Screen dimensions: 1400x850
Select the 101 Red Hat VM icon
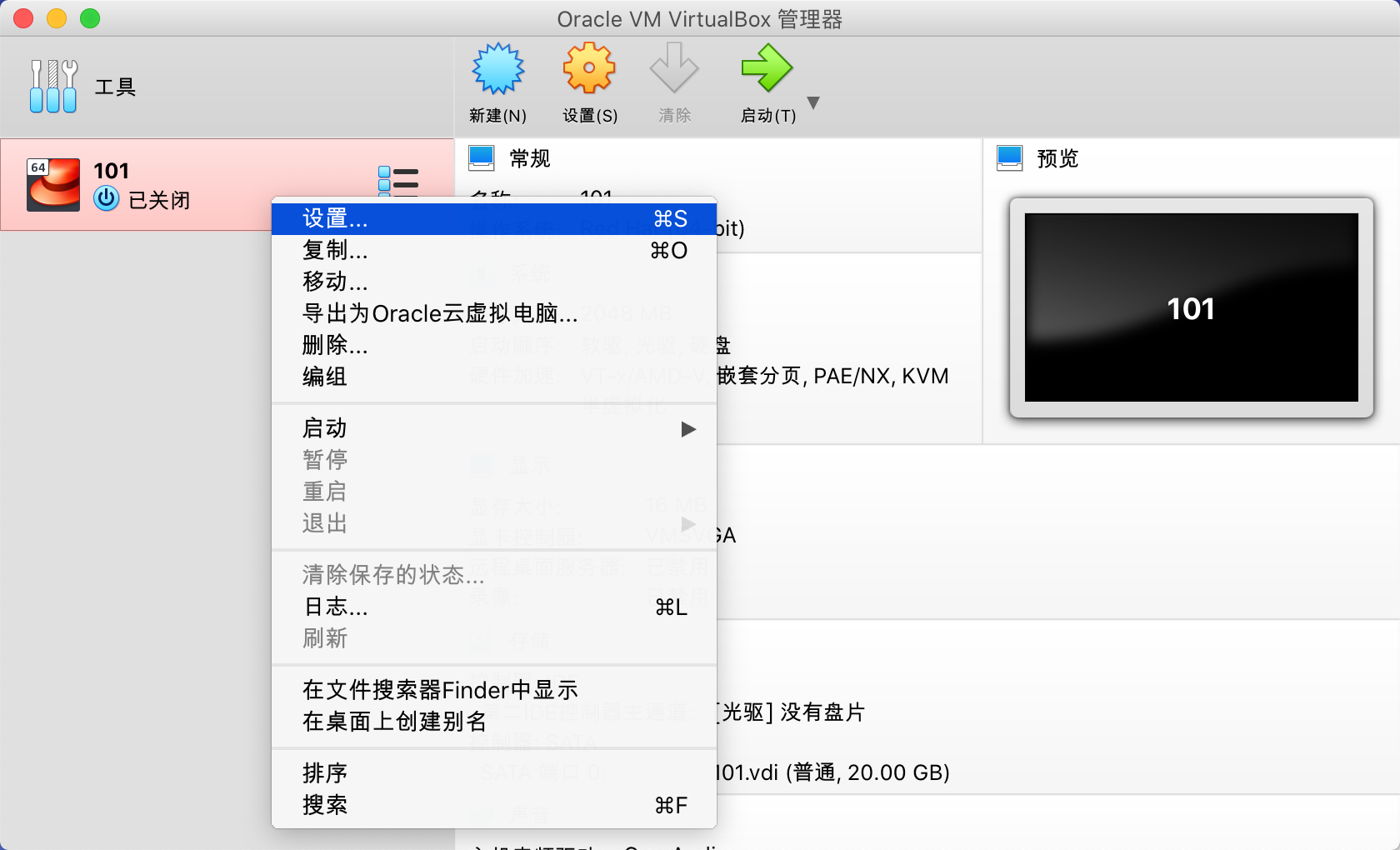point(53,185)
